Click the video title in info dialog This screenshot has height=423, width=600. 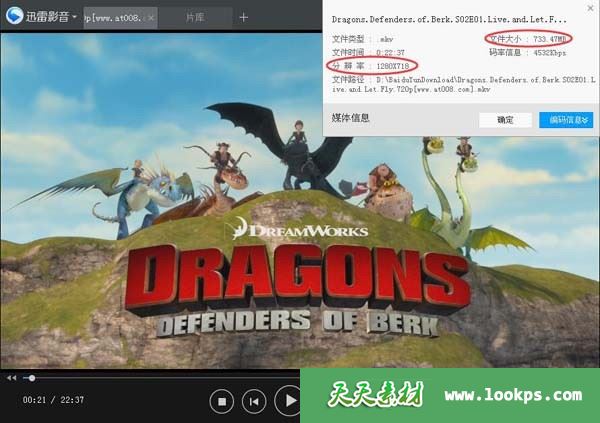(x=449, y=19)
